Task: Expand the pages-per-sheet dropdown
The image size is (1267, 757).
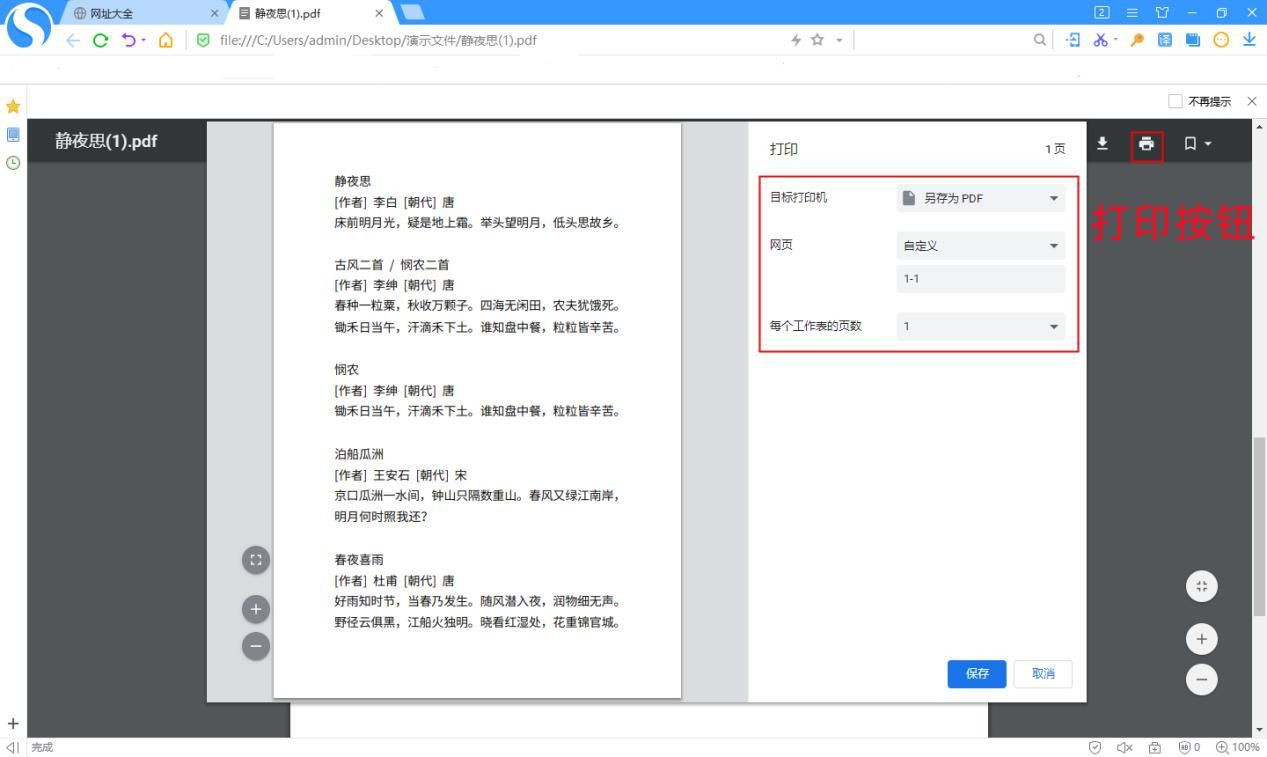Action: point(979,326)
